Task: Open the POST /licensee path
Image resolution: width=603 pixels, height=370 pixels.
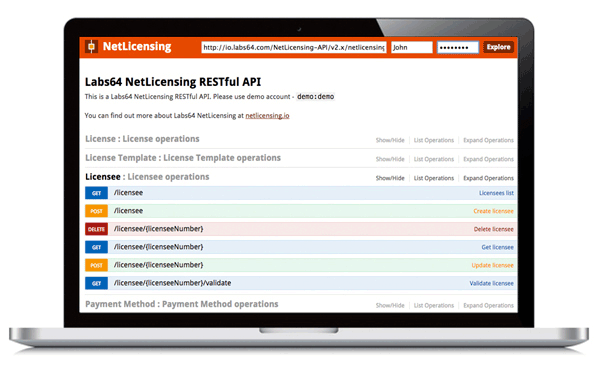Action: 128,211
